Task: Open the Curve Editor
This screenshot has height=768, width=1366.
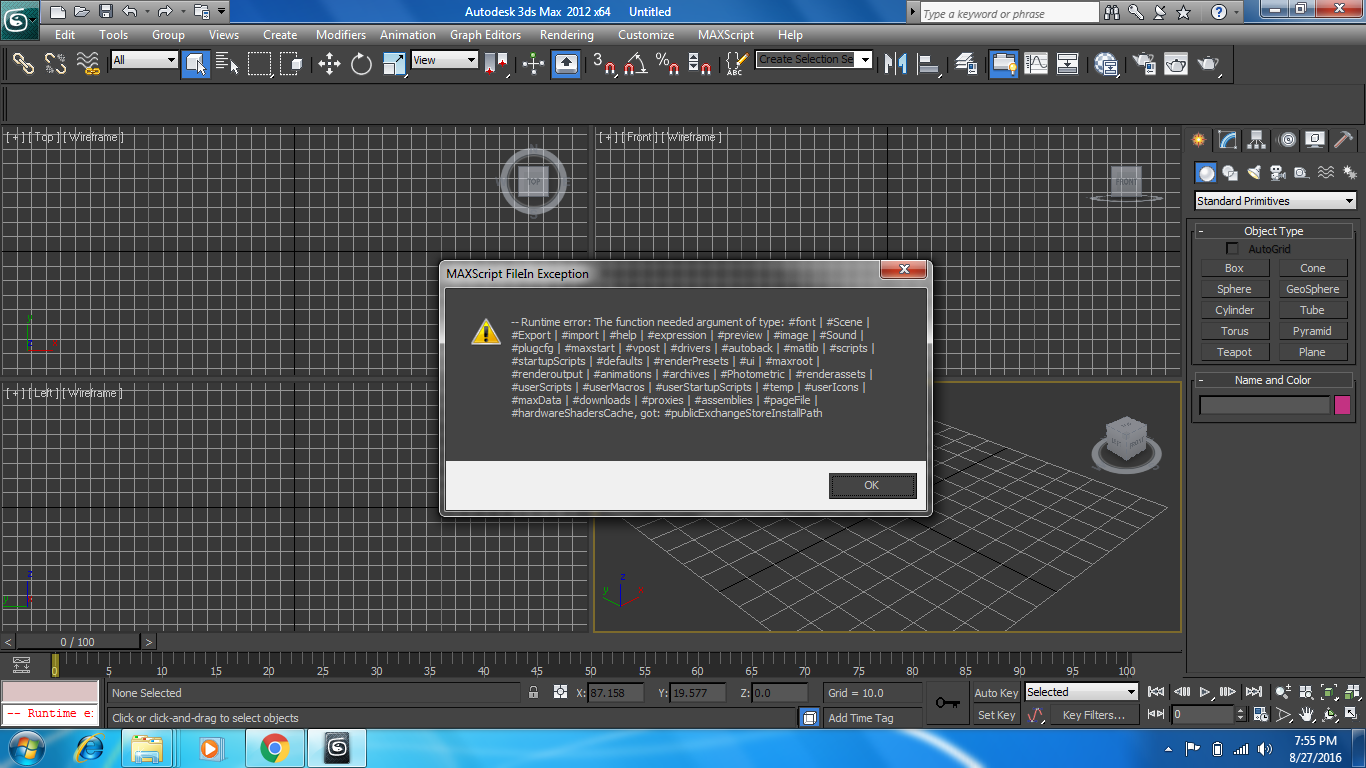Action: [1036, 64]
